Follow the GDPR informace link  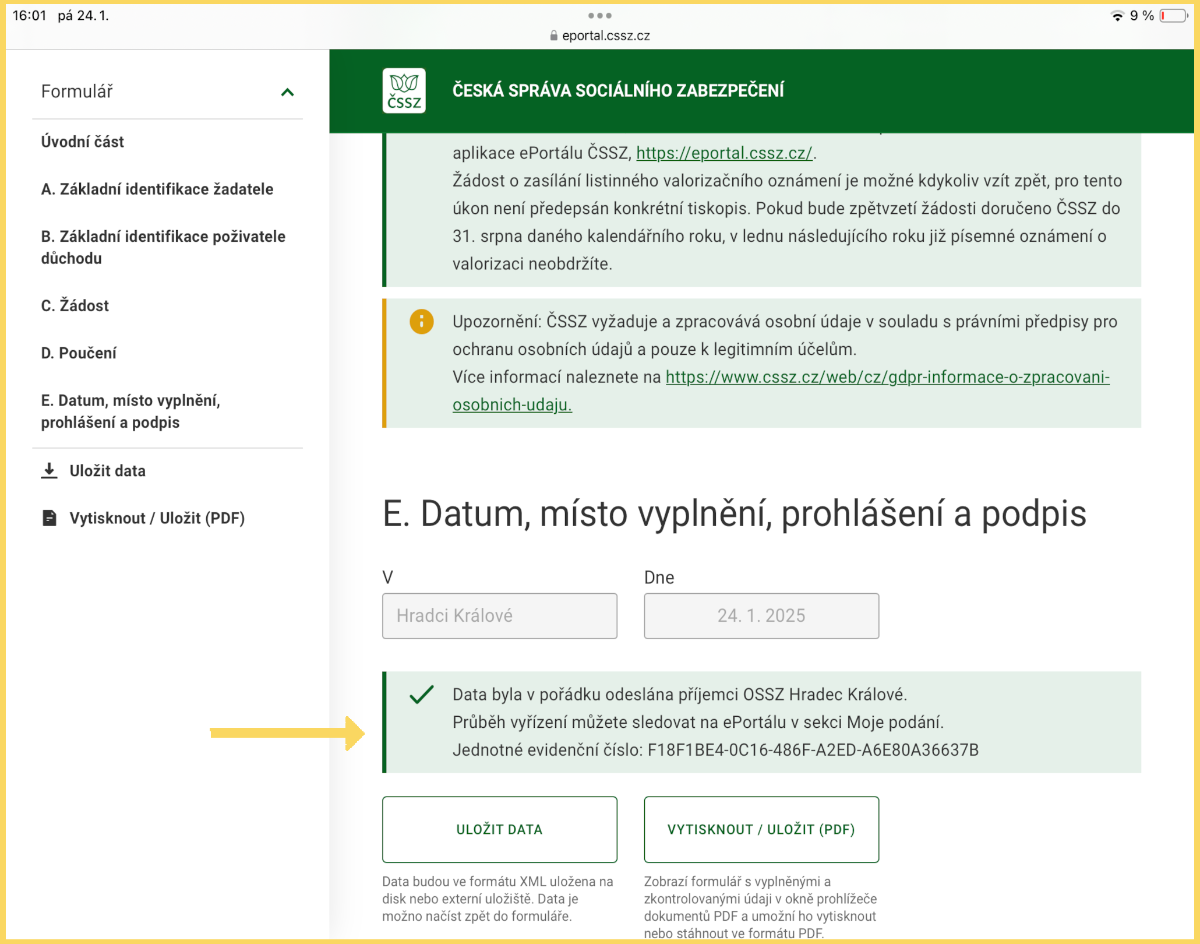click(887, 378)
